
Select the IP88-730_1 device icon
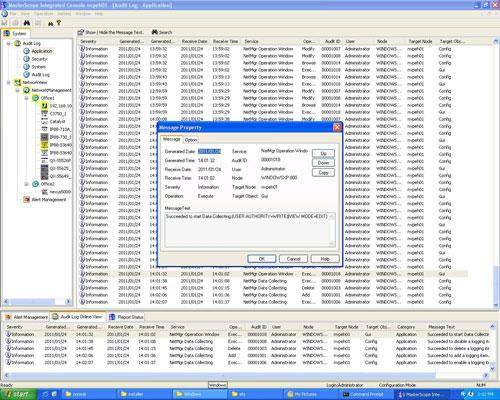tap(44, 137)
